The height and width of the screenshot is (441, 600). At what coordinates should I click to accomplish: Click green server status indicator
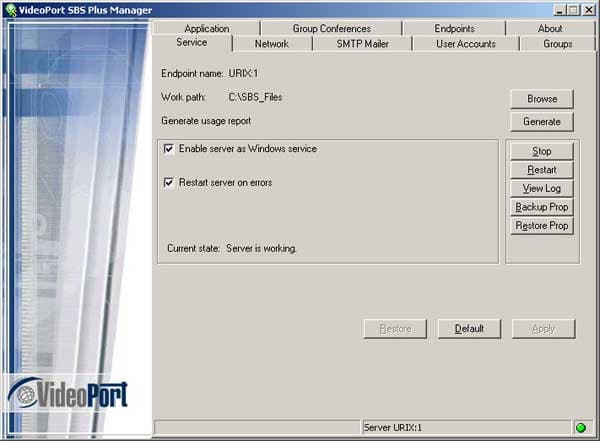[x=580, y=428]
